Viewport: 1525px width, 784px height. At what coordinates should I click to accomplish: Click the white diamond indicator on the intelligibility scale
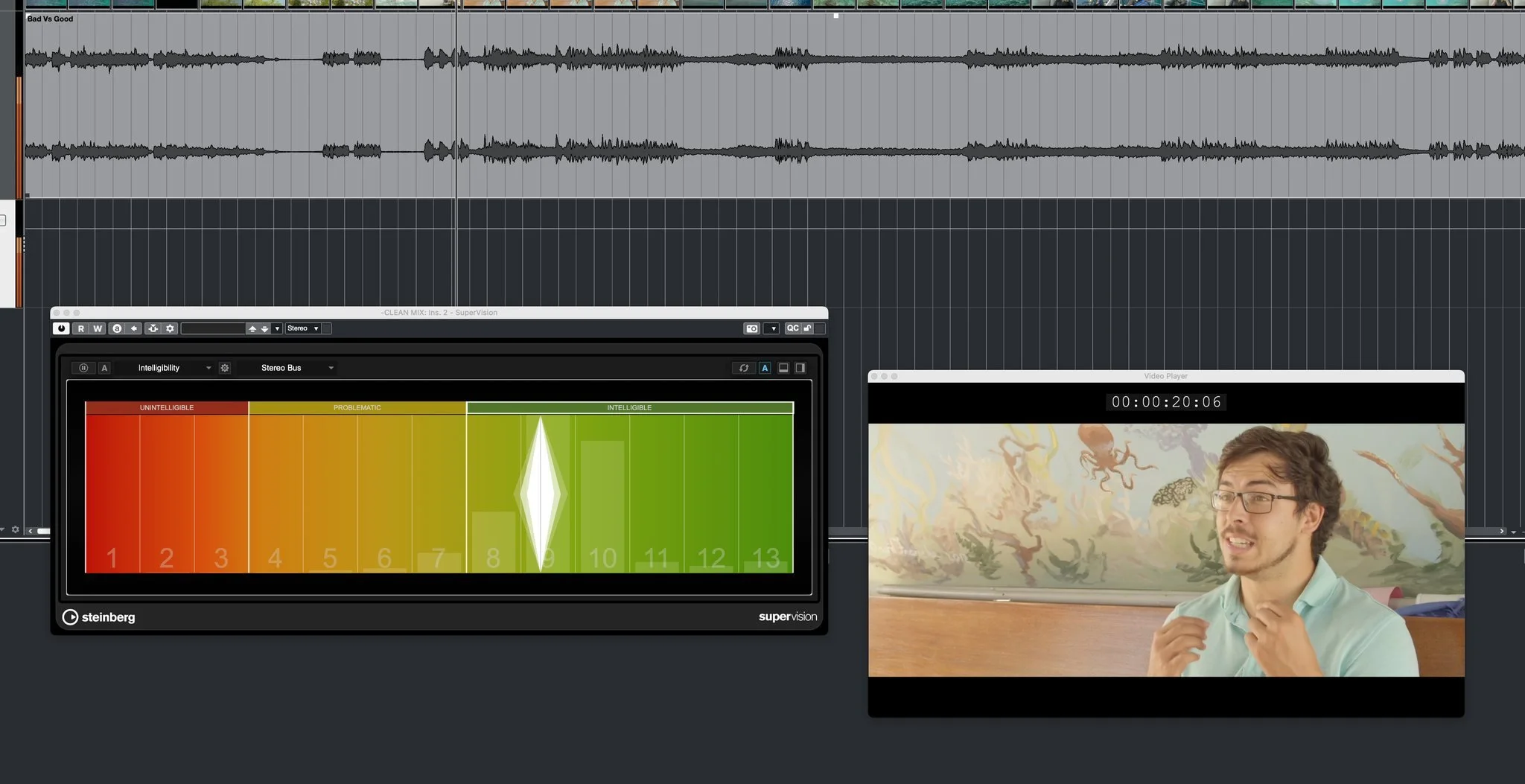pyautogui.click(x=541, y=491)
